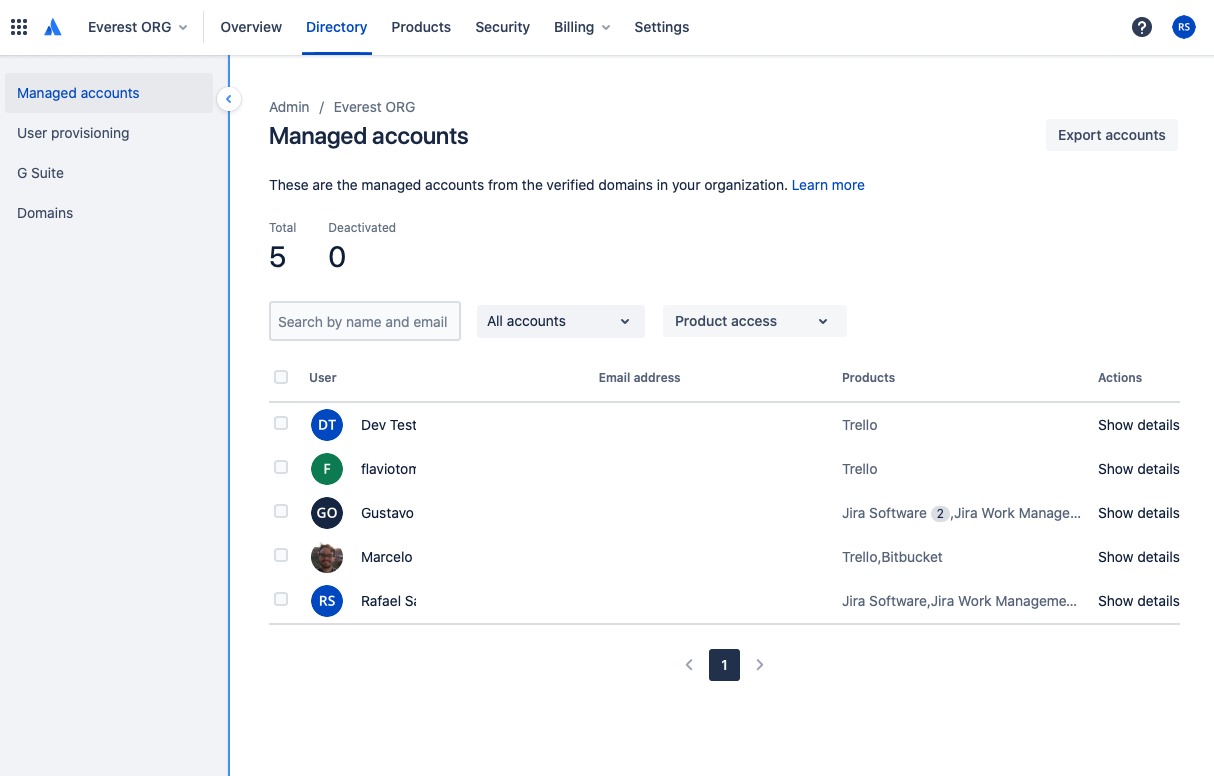Click the flavioton user name
Screen dimensions: 1214x776
[x=388, y=469]
